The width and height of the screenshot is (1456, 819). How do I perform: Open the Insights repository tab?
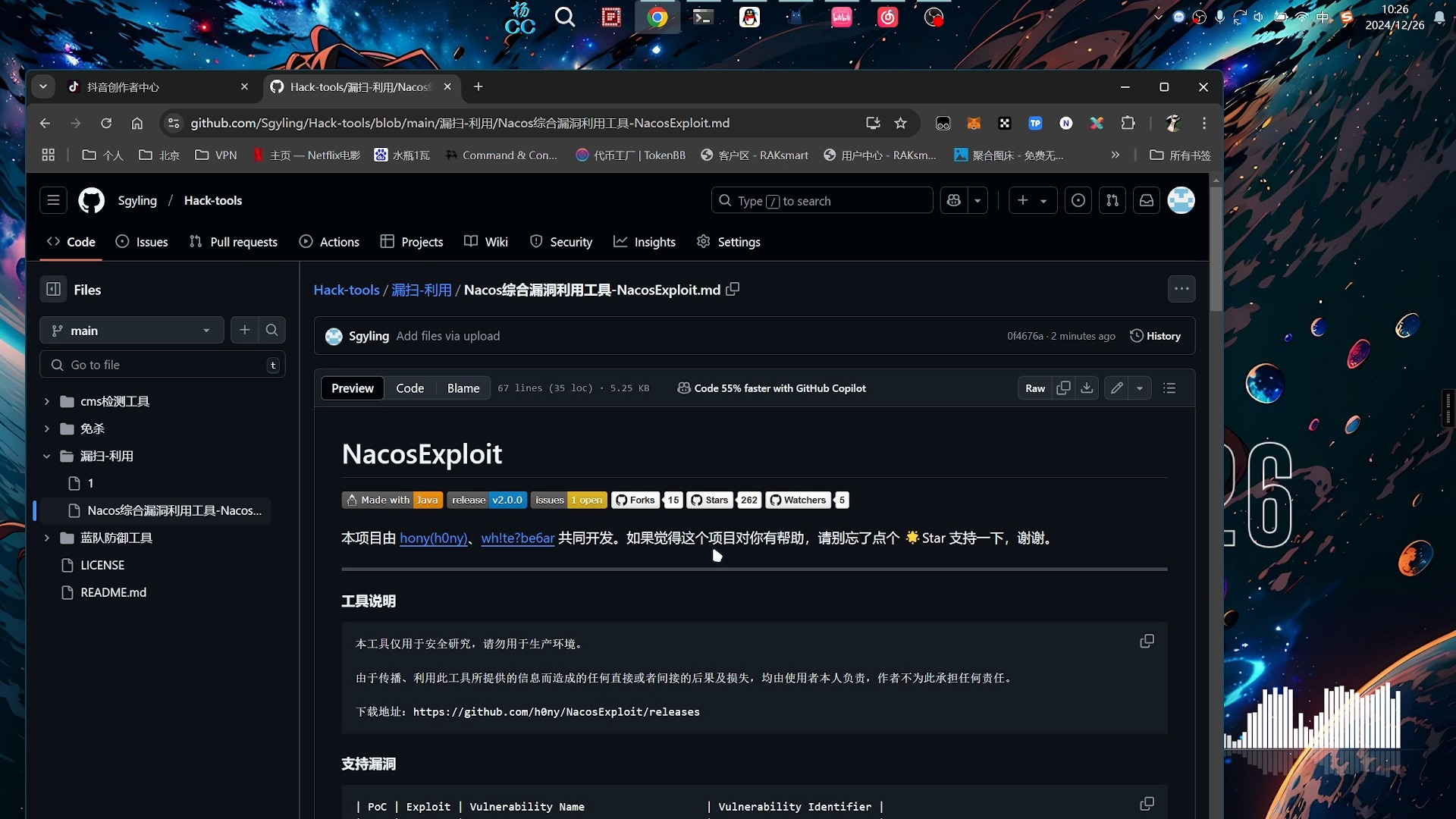(645, 241)
